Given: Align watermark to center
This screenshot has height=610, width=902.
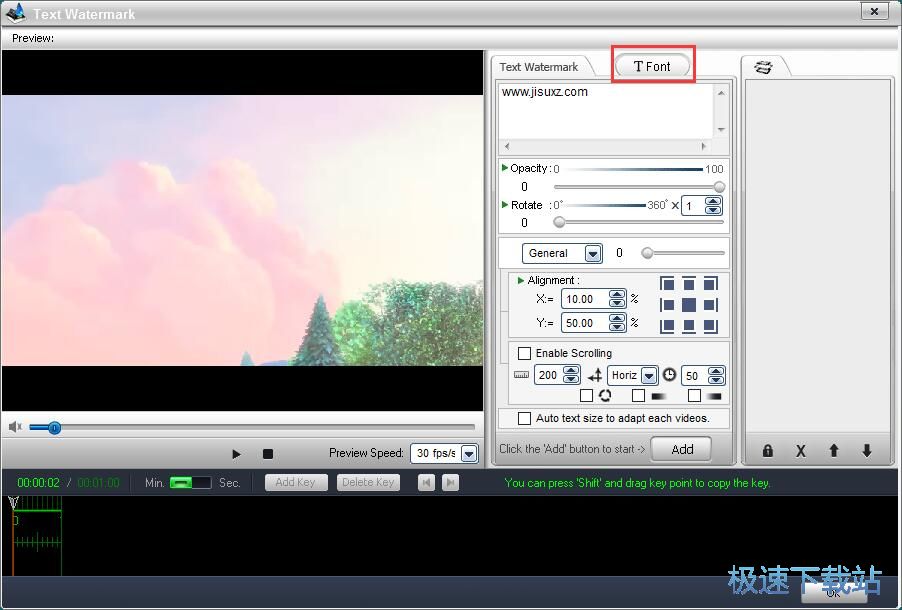Looking at the screenshot, I should (x=689, y=305).
